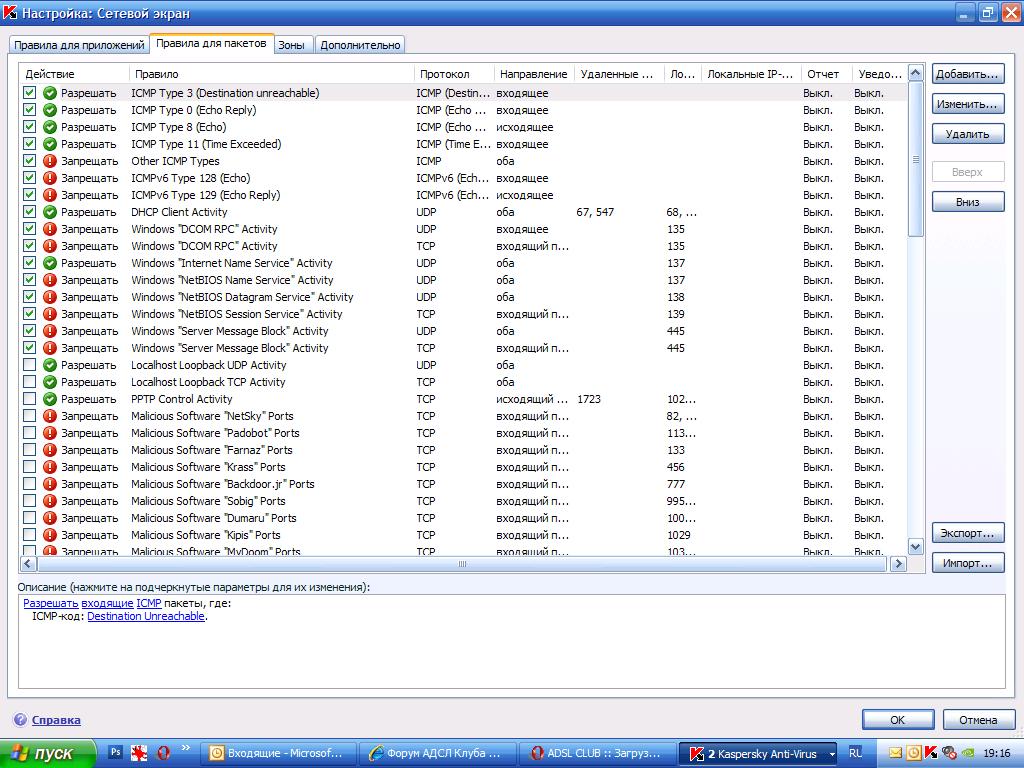Check the Malicious Software "Backdoor.jr" Ports rule
The image size is (1024, 768).
click(x=29, y=483)
